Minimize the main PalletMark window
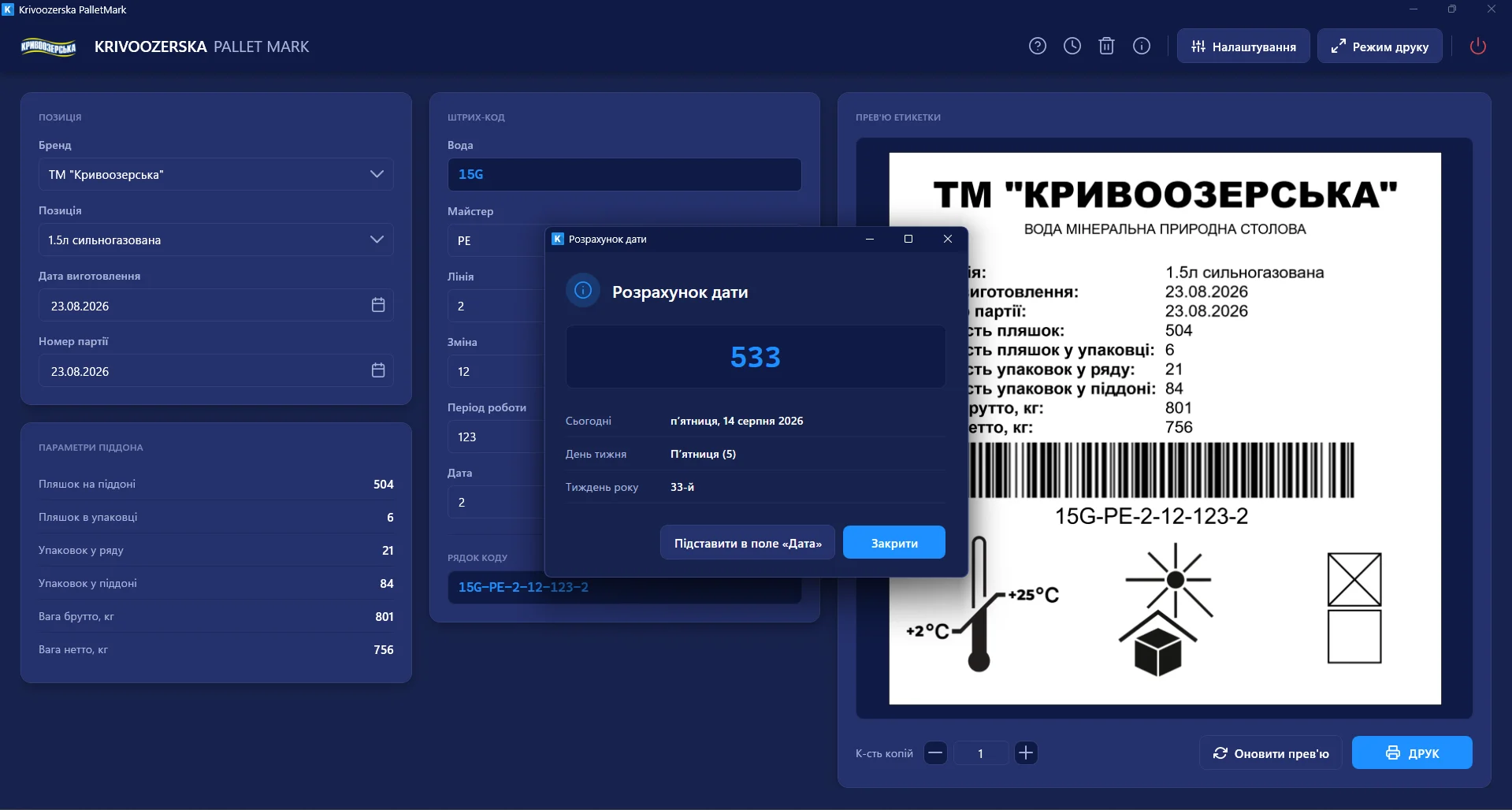Image resolution: width=1512 pixels, height=810 pixels. [x=1414, y=9]
